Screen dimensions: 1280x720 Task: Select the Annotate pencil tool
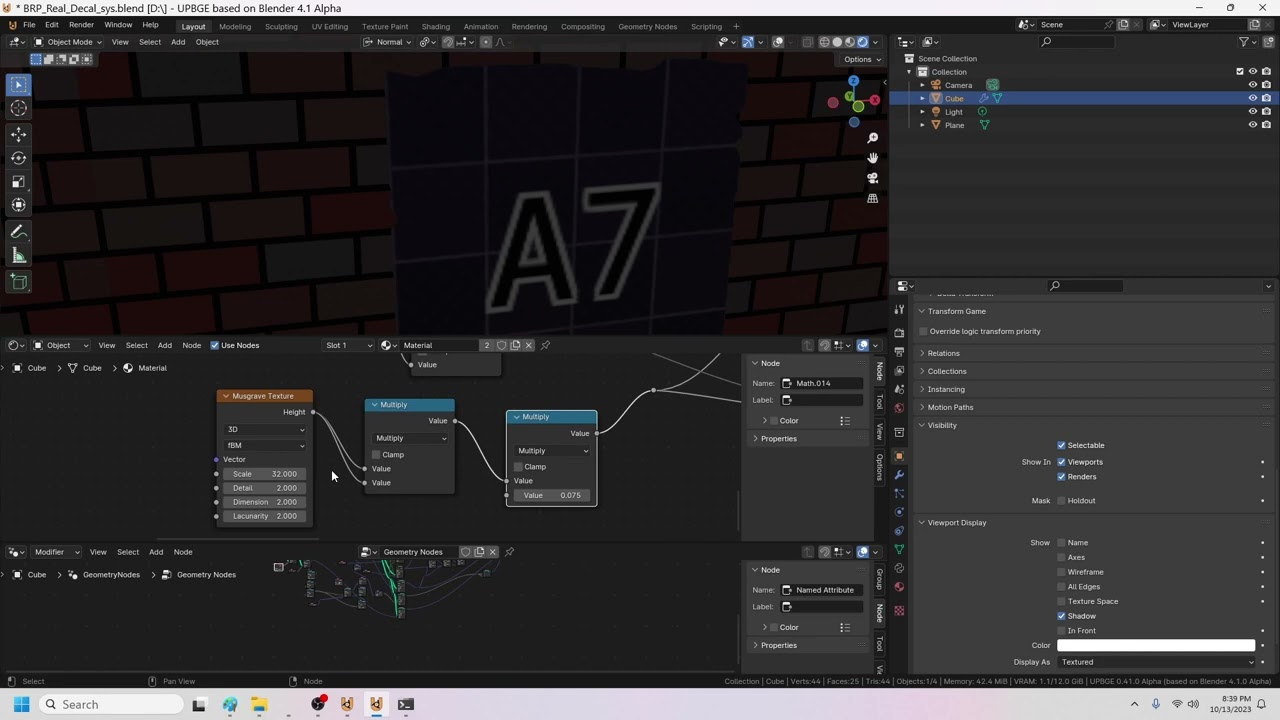click(x=18, y=232)
